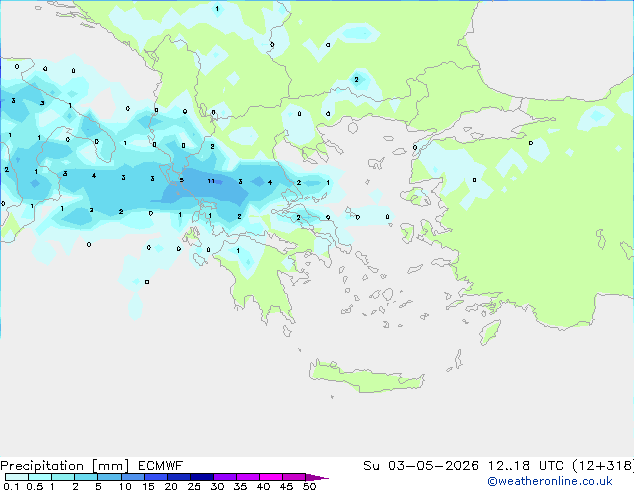Select the 5–10 mm legend swatch
This screenshot has width=634, height=490.
(109, 477)
